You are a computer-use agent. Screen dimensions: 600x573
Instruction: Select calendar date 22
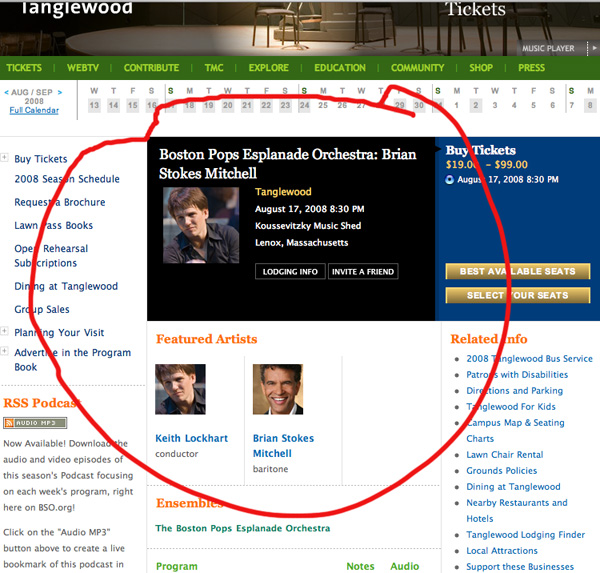(x=266, y=105)
